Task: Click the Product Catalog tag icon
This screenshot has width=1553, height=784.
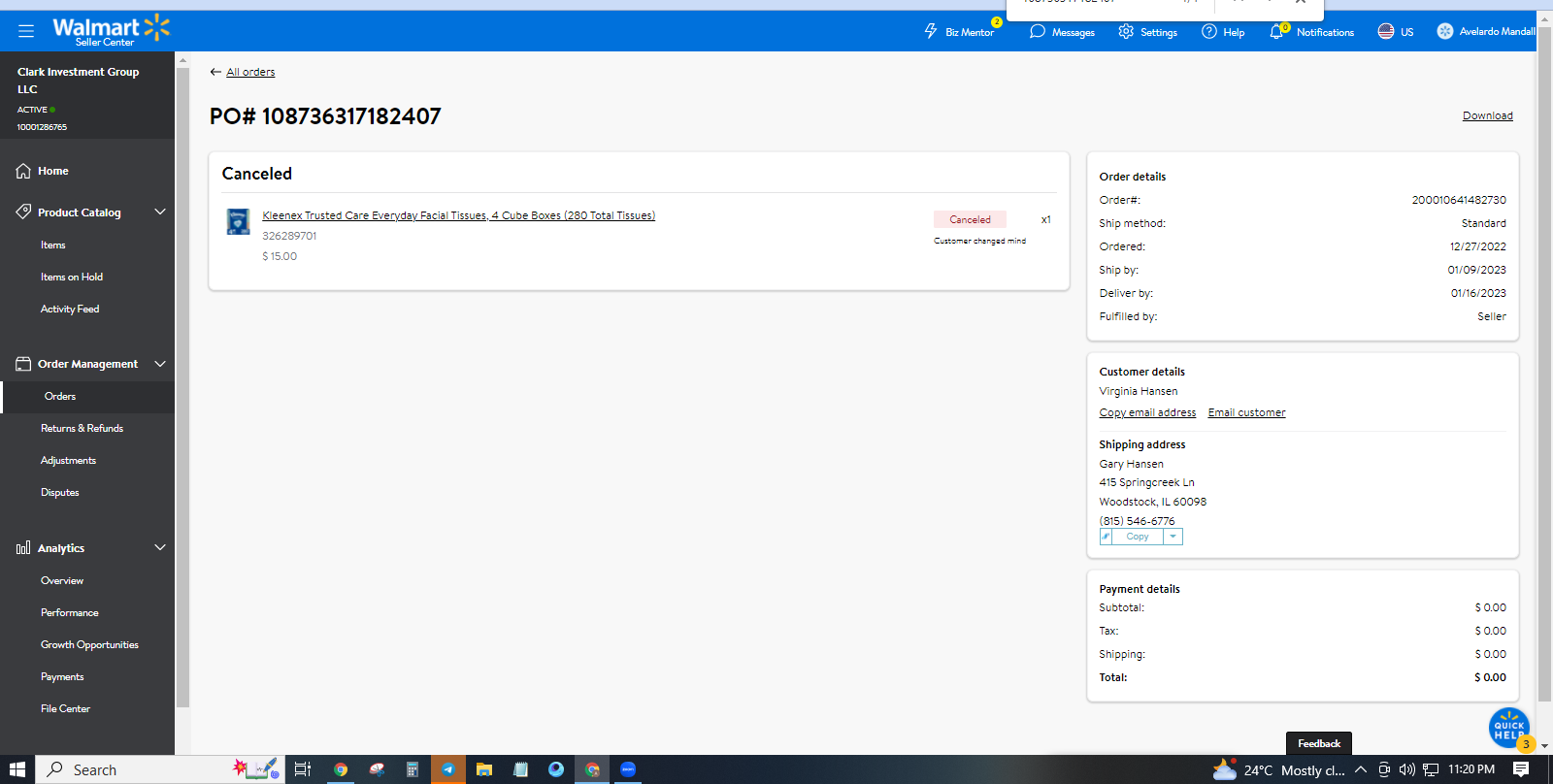Action: (x=23, y=212)
